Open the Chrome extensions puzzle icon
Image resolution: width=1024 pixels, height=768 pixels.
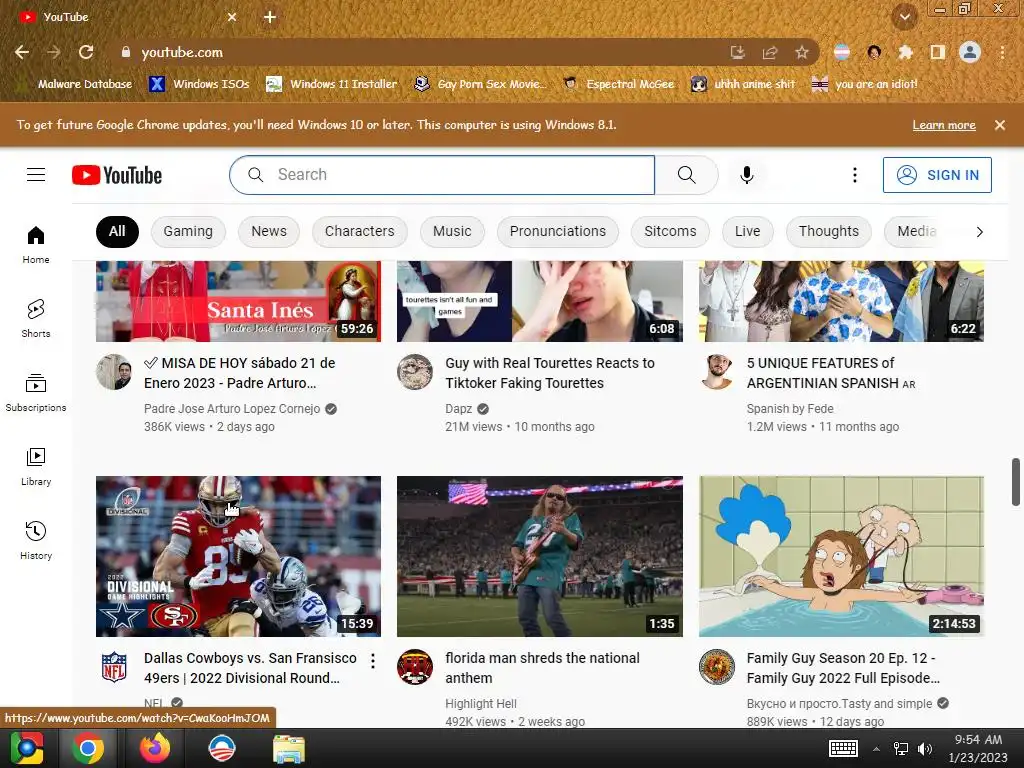[x=905, y=52]
